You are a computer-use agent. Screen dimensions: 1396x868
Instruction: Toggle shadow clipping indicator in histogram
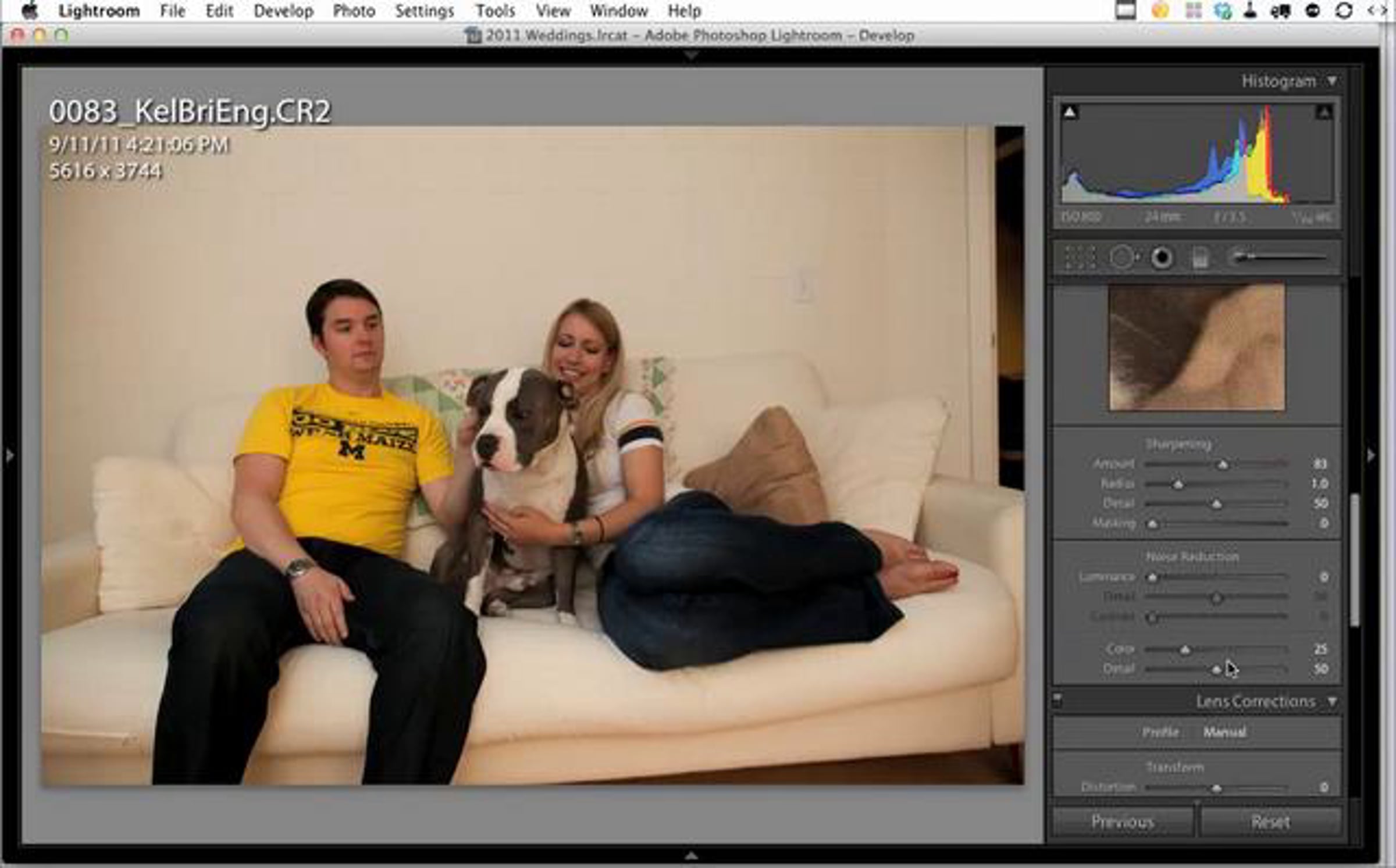1070,112
